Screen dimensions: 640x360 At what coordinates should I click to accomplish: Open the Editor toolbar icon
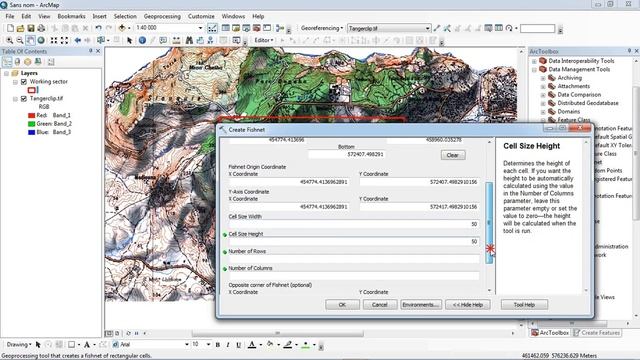click(212, 28)
